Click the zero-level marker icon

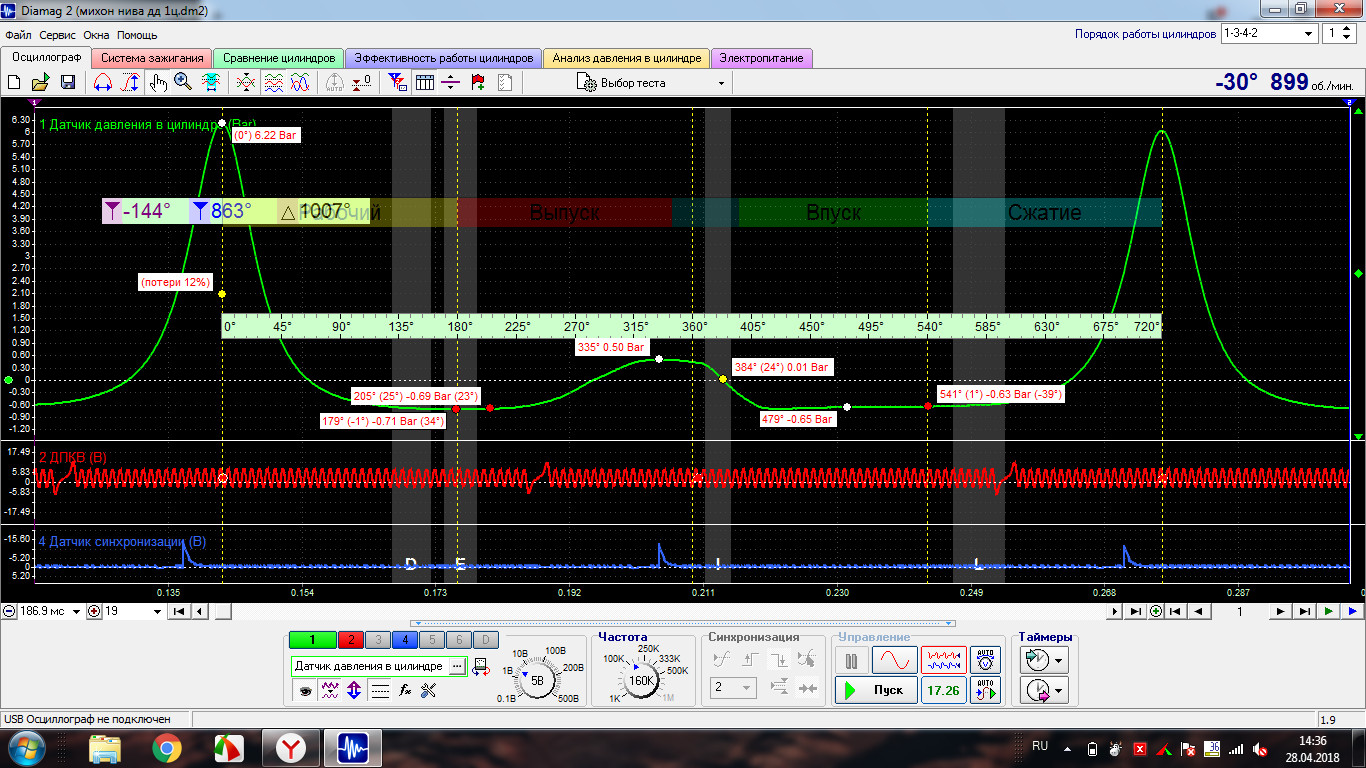point(363,83)
